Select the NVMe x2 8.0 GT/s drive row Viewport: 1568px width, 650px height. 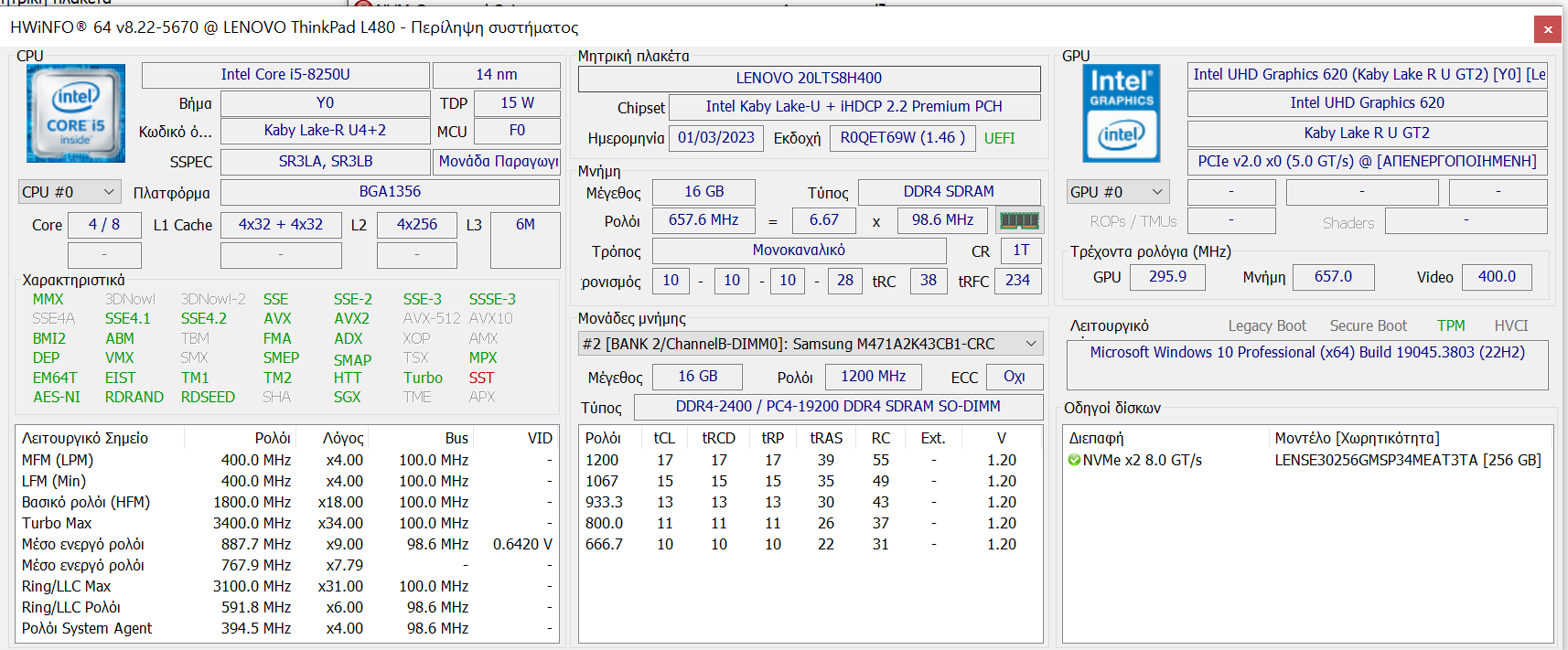[1307, 461]
